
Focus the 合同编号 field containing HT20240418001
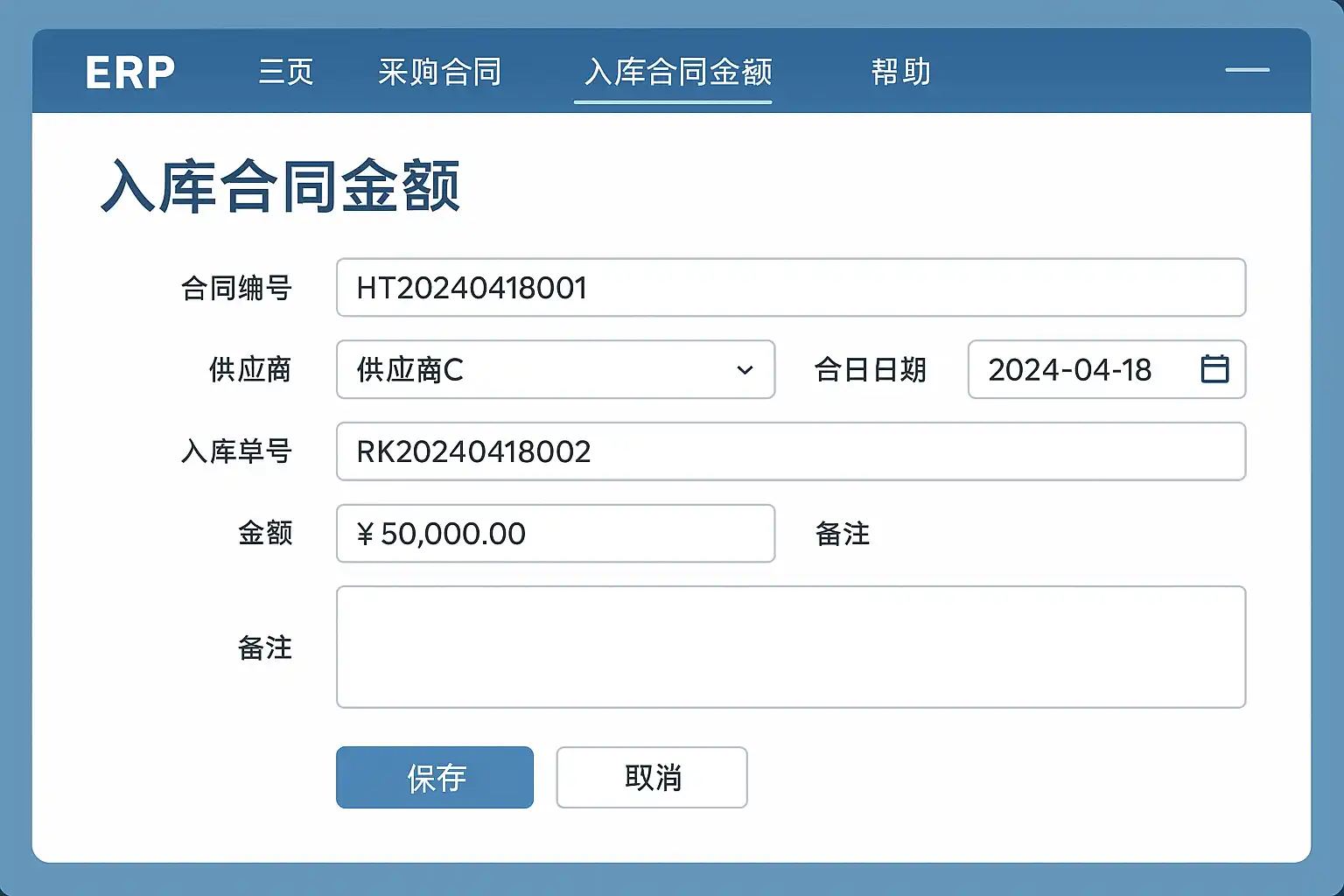790,288
